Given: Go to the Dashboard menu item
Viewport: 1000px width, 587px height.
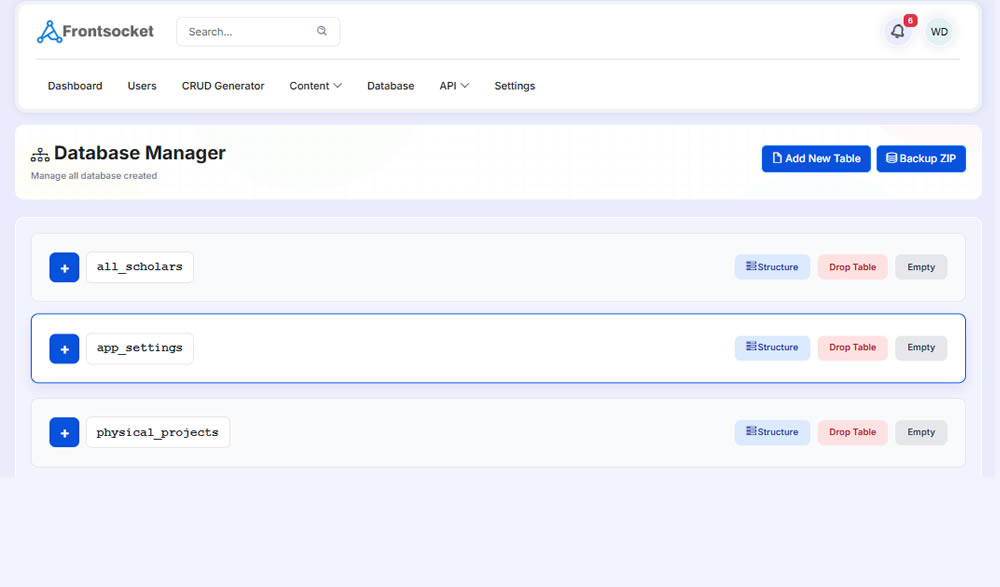Looking at the screenshot, I should pos(75,86).
